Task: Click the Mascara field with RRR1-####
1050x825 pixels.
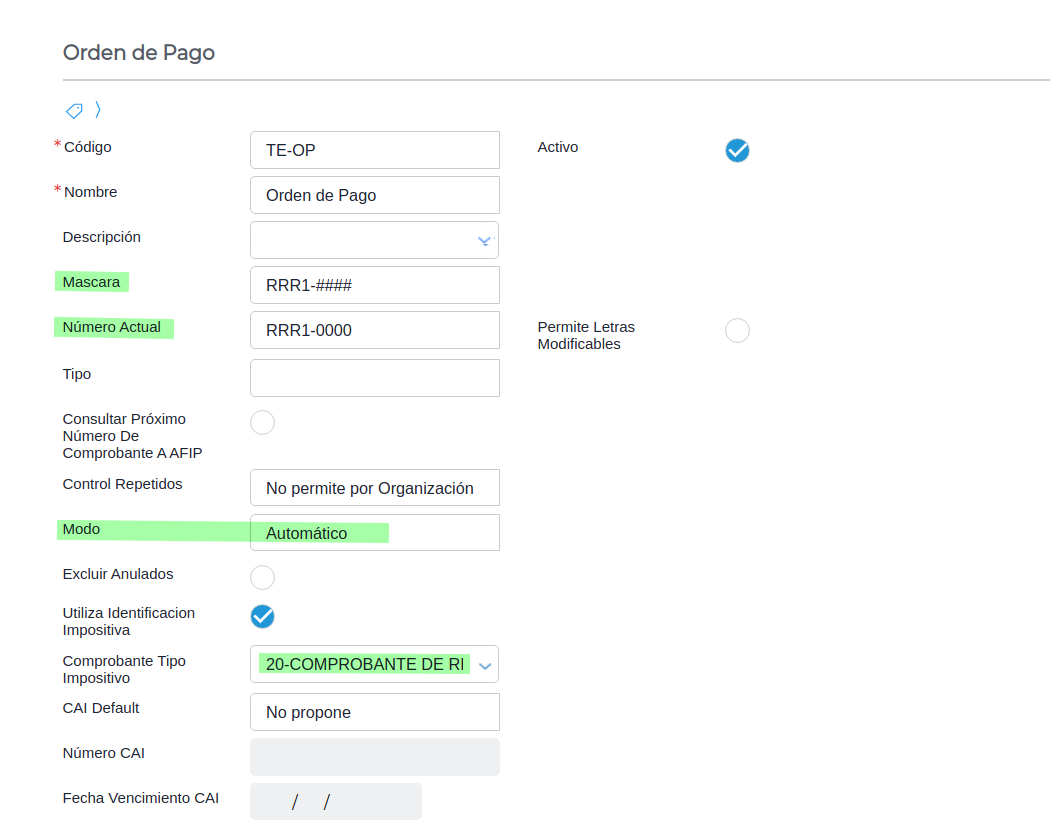Action: point(374,285)
